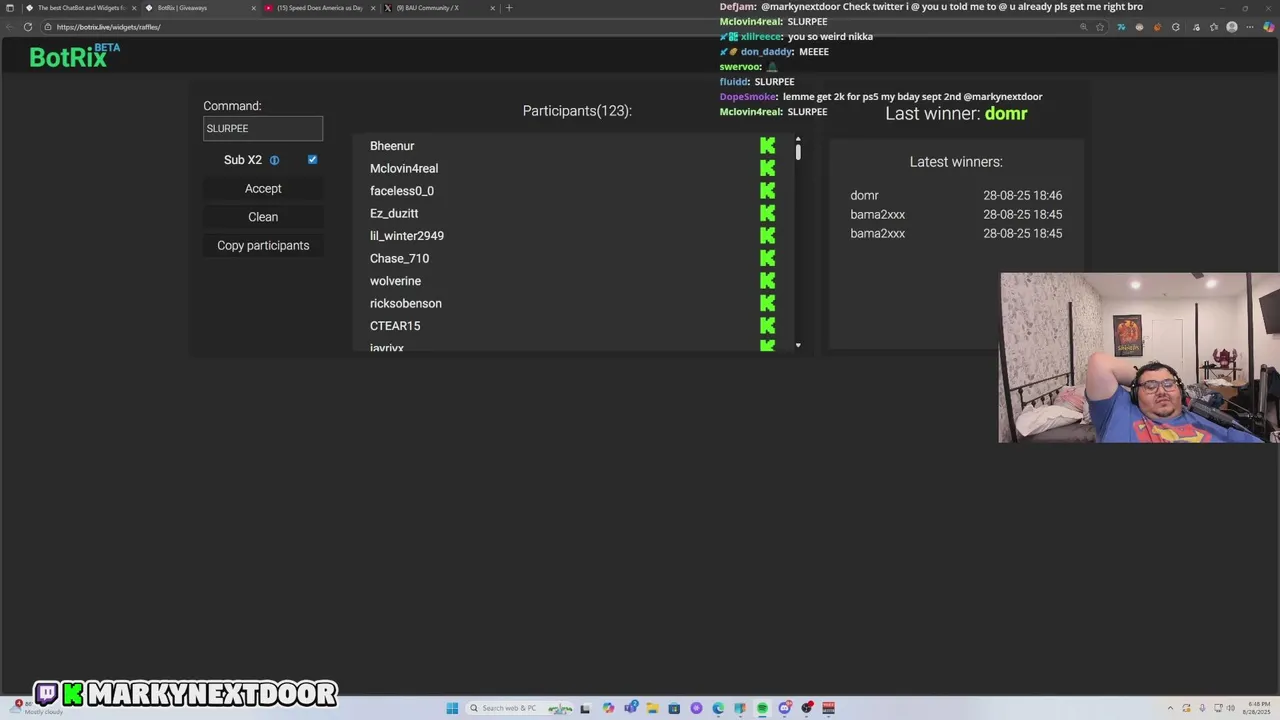Viewport: 1280px width, 720px height.
Task: Switch to 'Speed Does America' tab
Action: [320, 8]
